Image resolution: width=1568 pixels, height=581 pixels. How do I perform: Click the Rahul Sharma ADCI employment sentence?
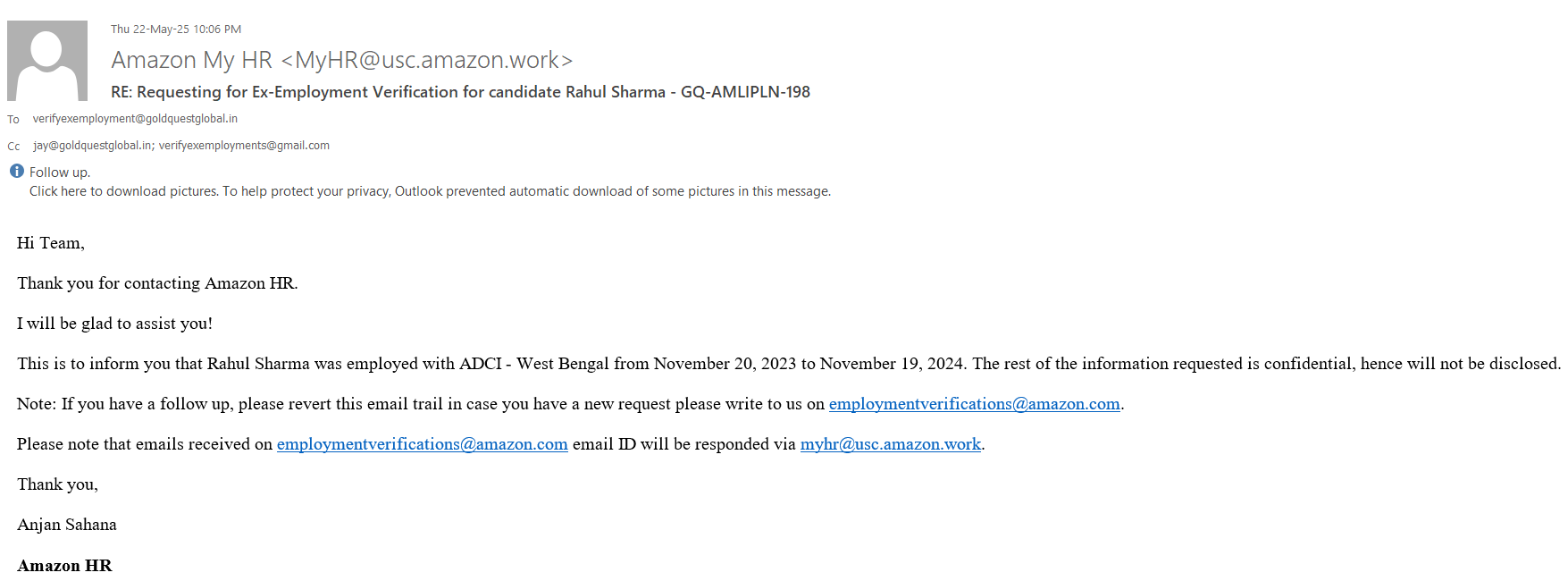click(x=788, y=364)
